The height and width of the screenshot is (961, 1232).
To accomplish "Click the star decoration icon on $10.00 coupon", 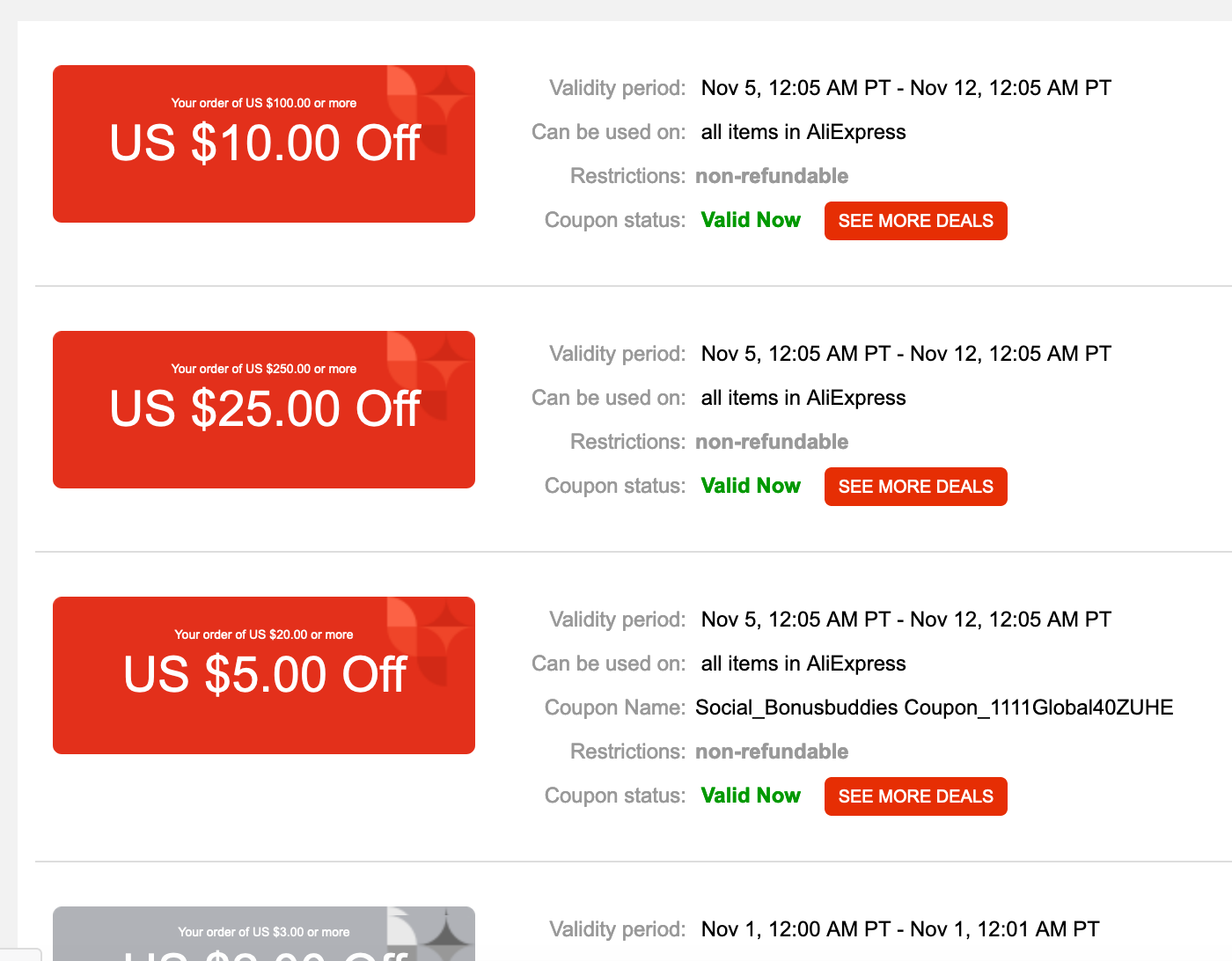I will click(447, 95).
